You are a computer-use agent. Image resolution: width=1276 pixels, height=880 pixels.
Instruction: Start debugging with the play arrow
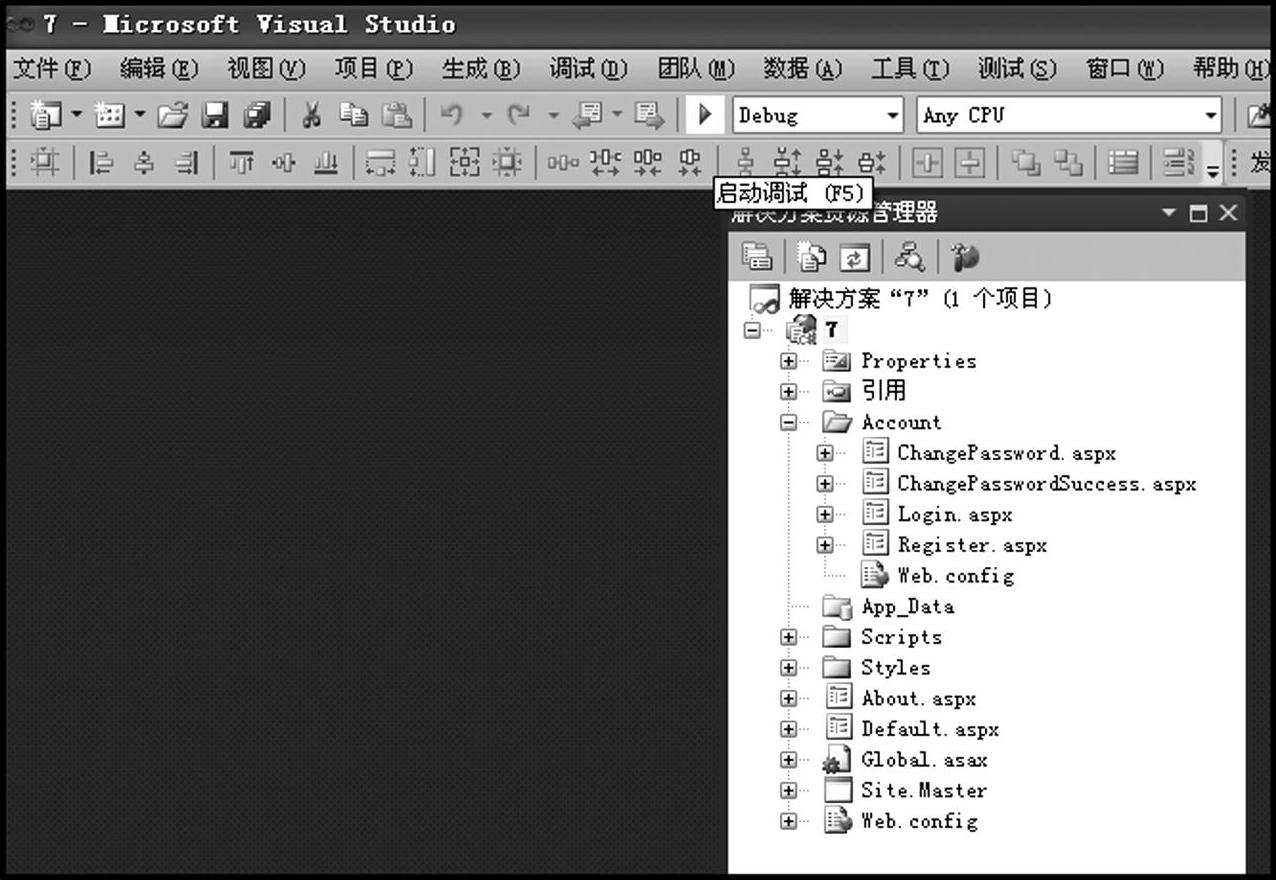[705, 115]
